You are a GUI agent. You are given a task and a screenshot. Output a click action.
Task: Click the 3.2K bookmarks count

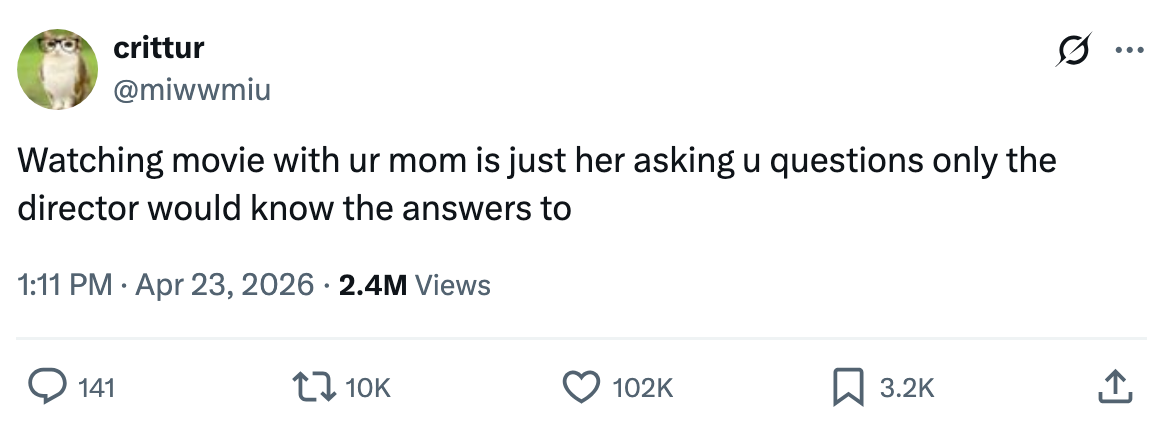906,388
